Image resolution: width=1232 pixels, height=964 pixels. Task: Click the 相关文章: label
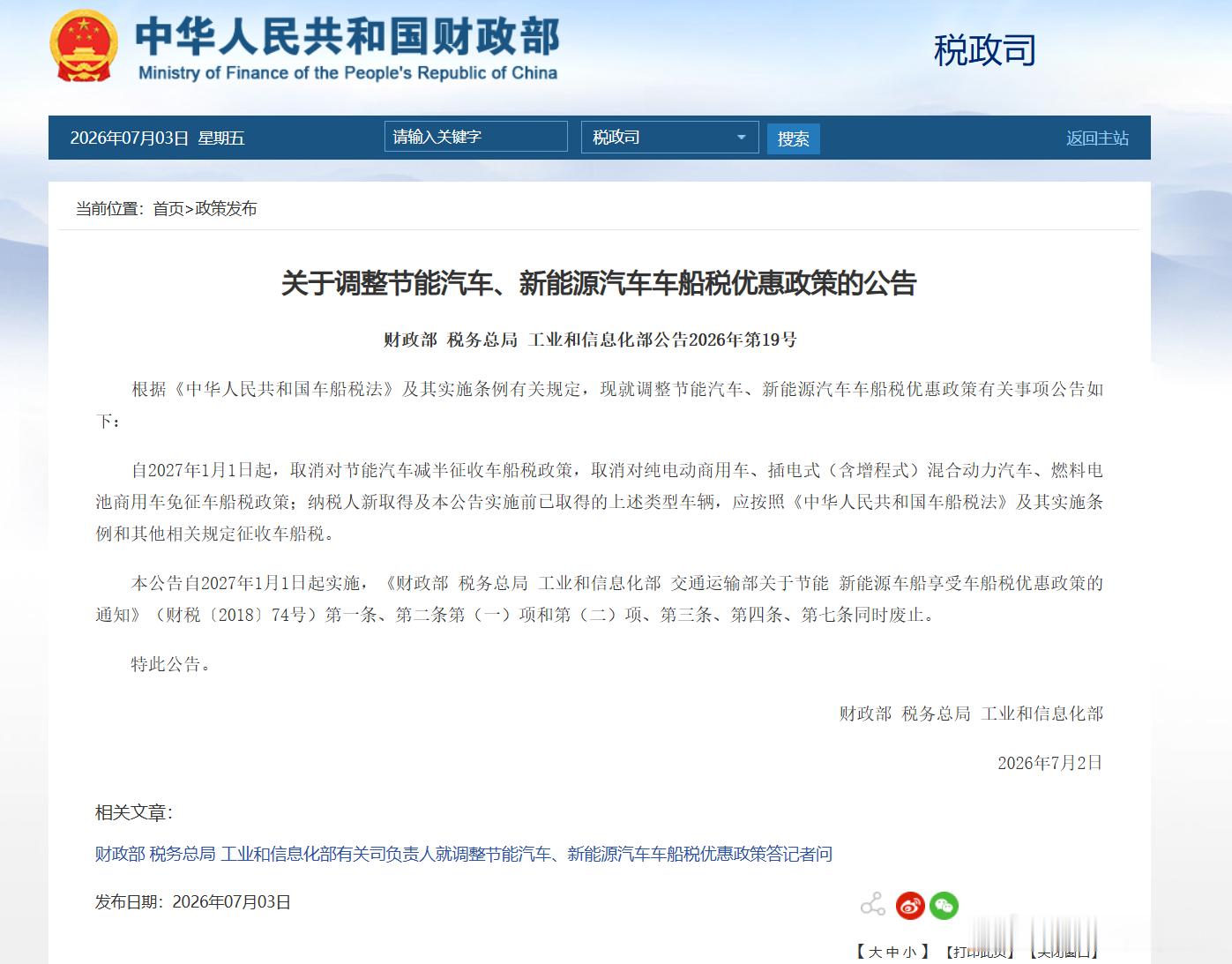click(x=134, y=812)
